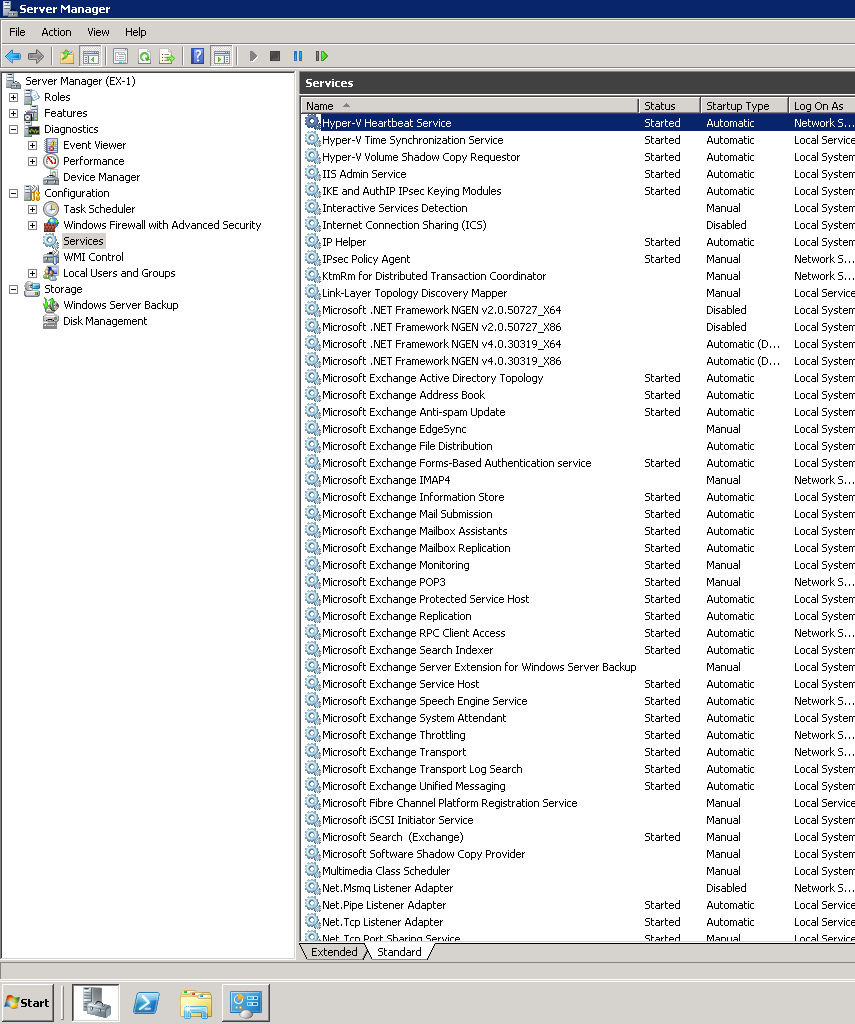
Task: Sort services by Name column header
Action: point(470,106)
